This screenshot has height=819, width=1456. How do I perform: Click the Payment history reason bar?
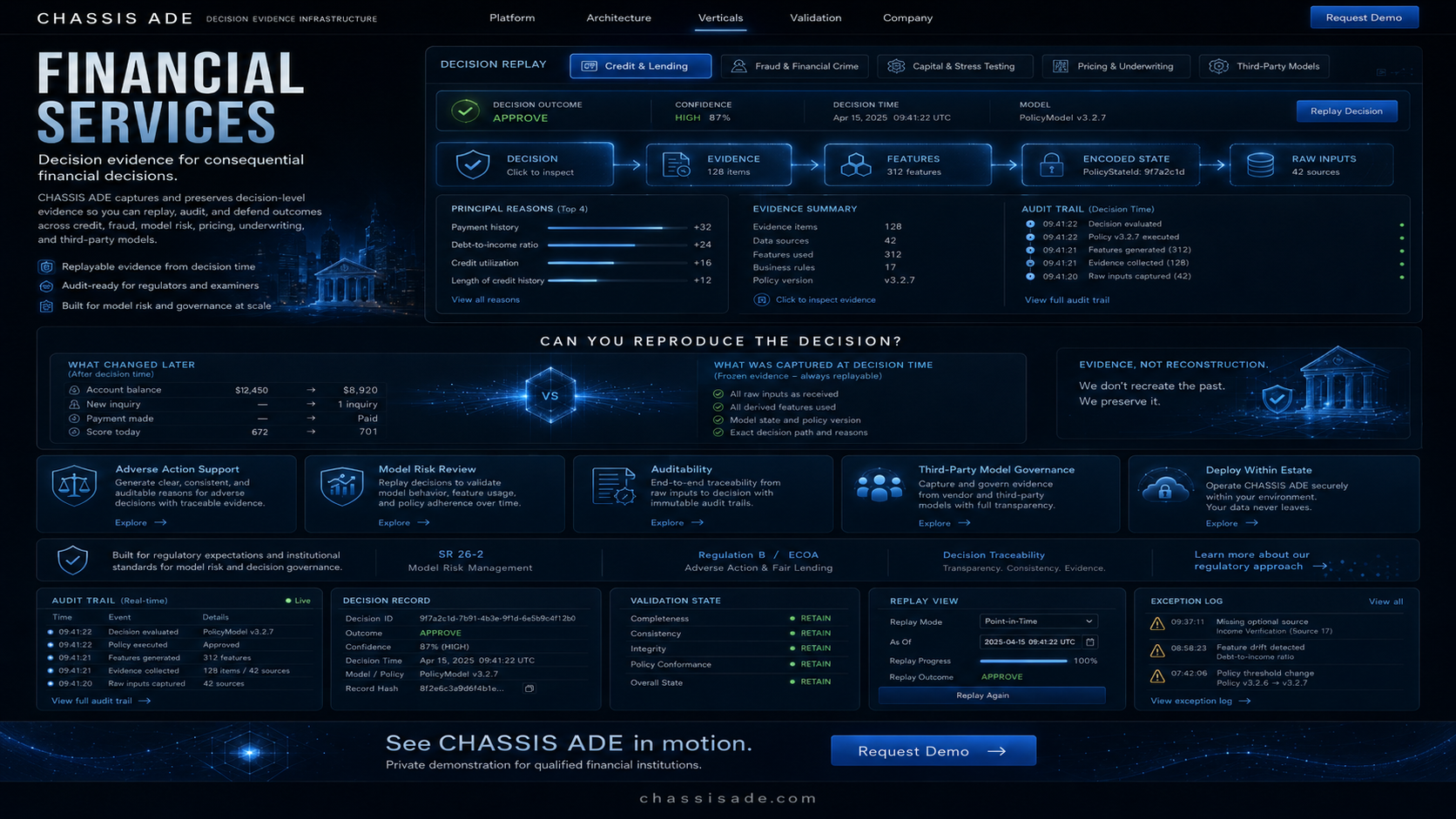click(x=617, y=227)
